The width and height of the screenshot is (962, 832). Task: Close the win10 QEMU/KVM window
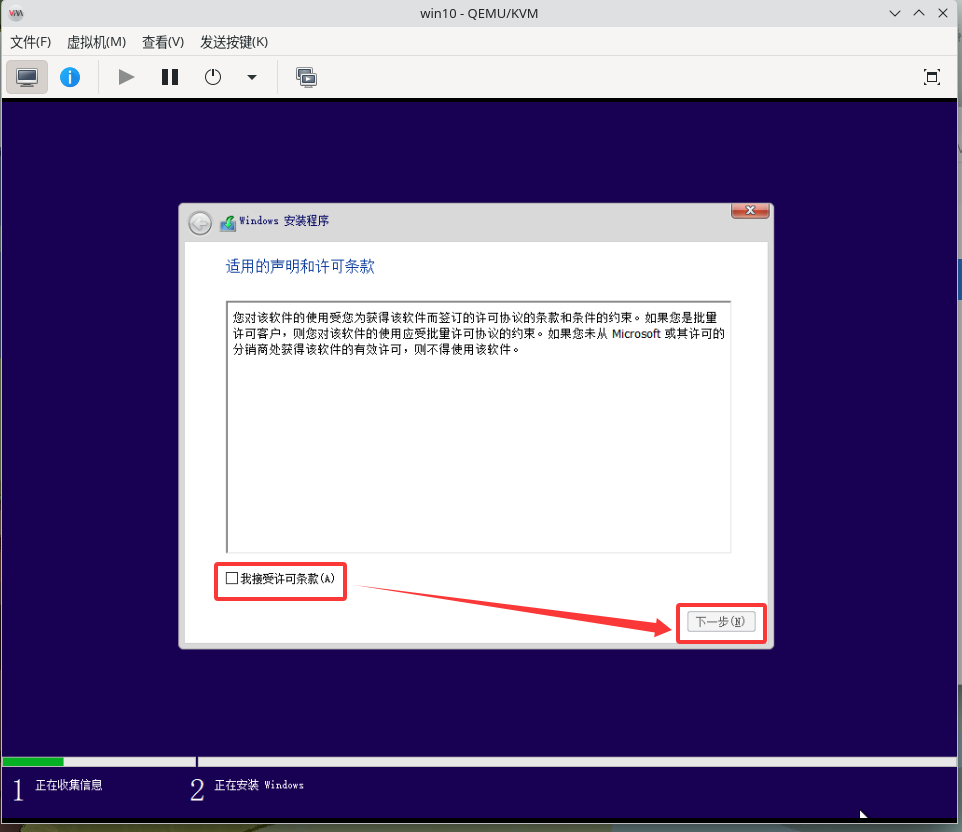point(943,13)
